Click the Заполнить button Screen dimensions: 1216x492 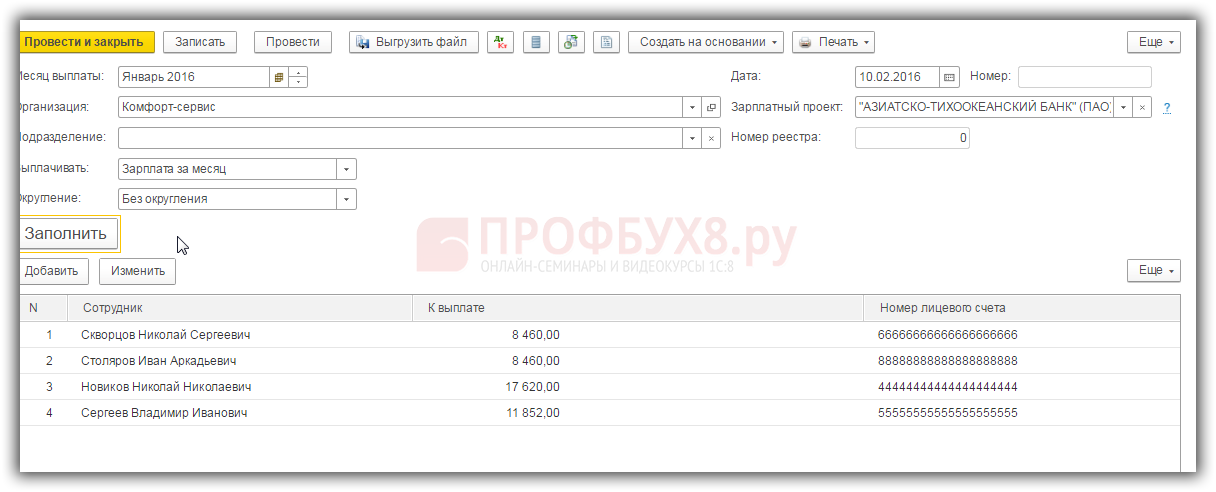(x=67, y=234)
